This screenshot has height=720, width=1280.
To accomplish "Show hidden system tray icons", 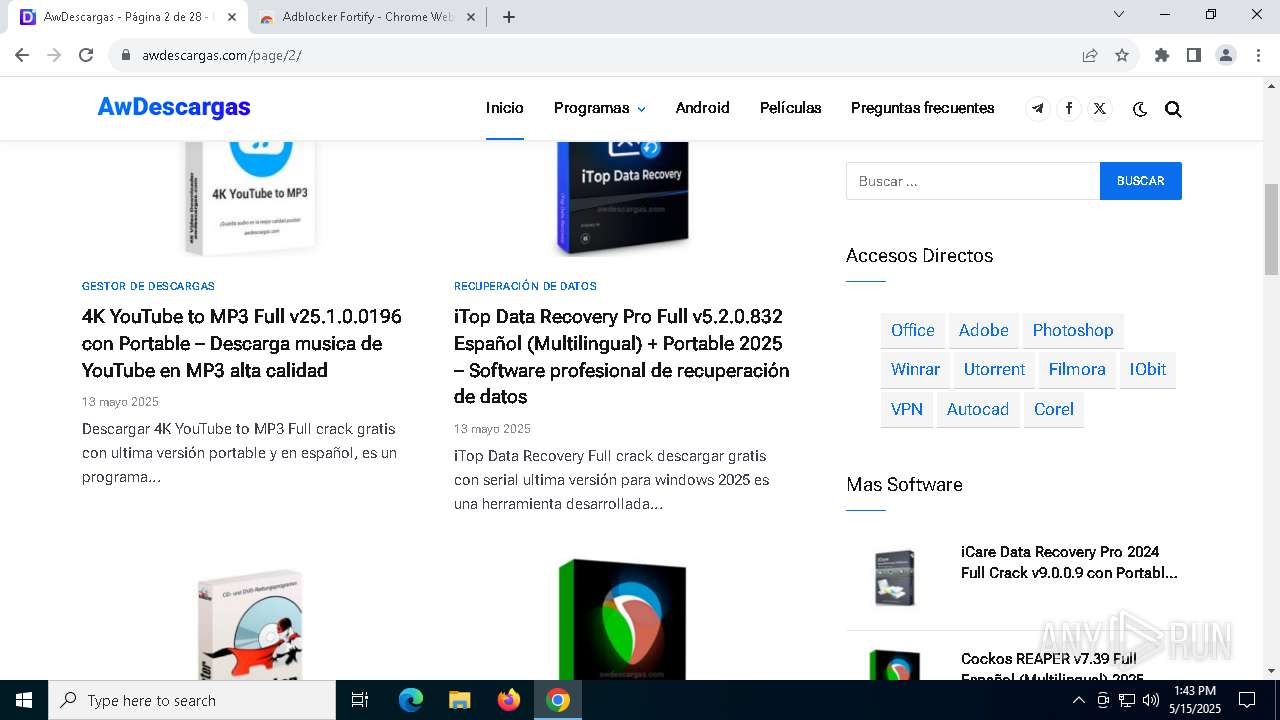I will click(1079, 700).
